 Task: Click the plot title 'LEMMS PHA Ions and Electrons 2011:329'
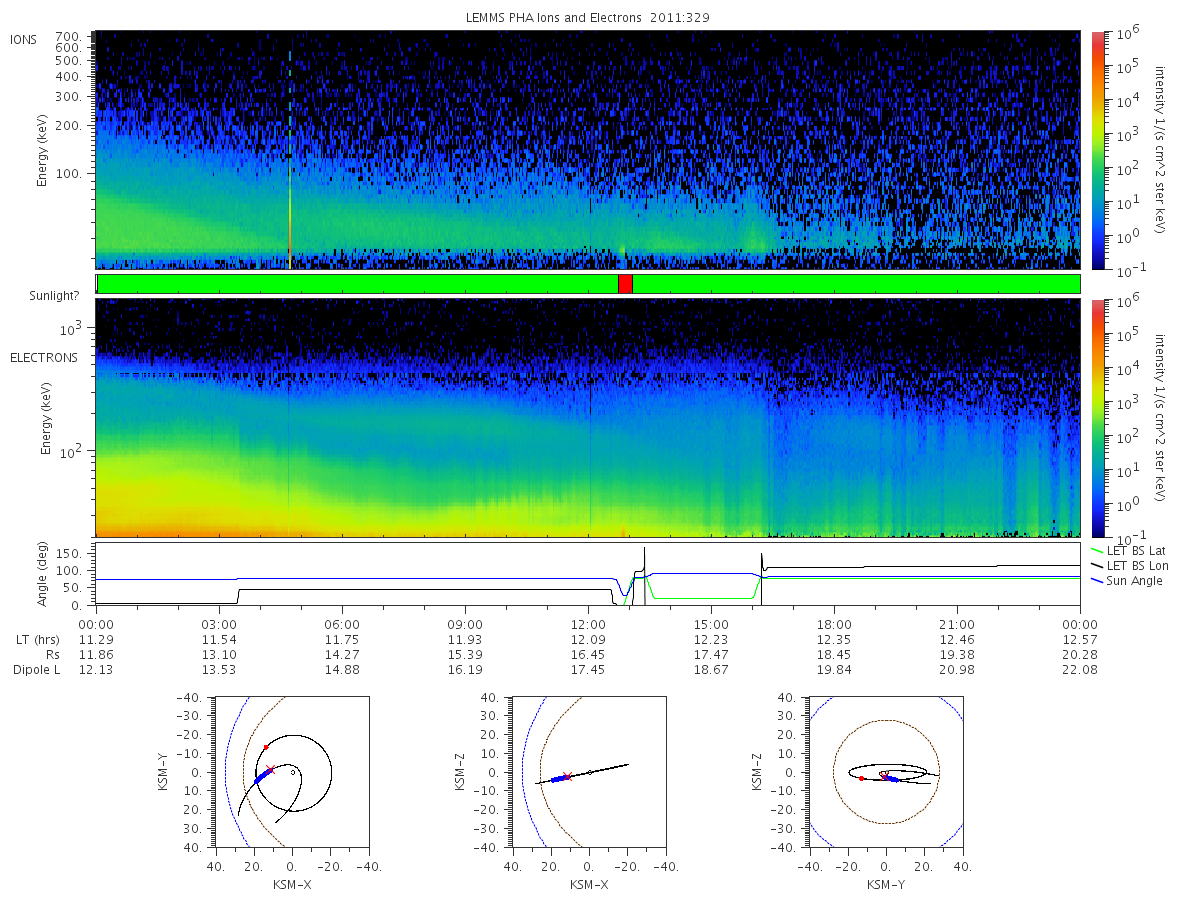tap(587, 18)
